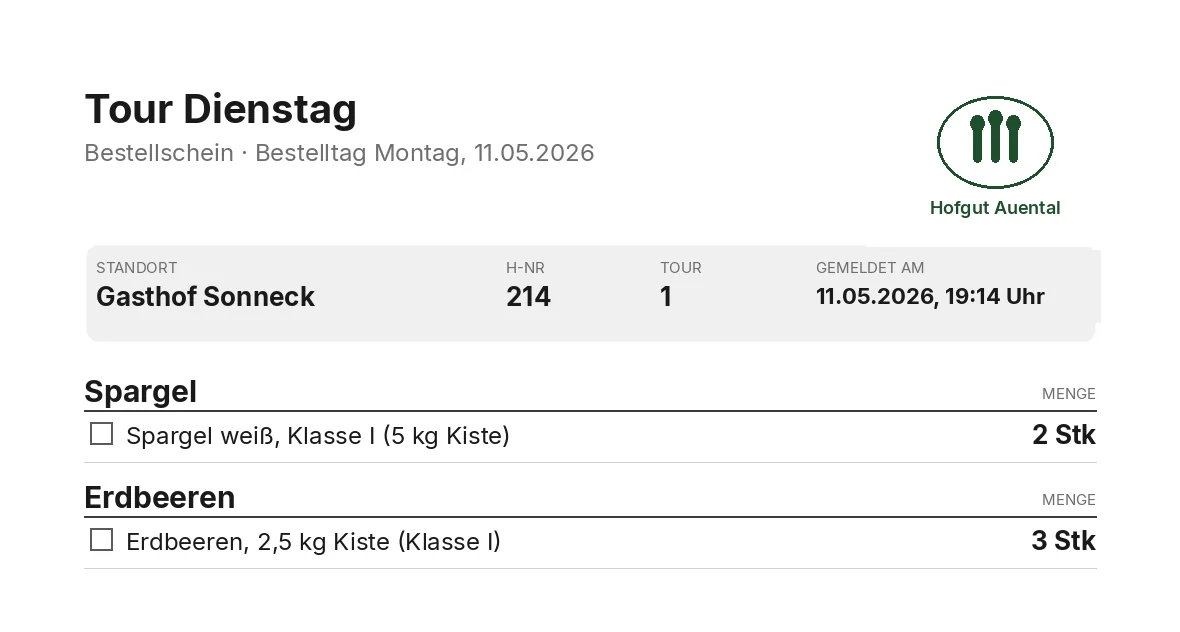The height and width of the screenshot is (632, 1180).
Task: Click the GEMELDET AM field label
Action: (870, 268)
